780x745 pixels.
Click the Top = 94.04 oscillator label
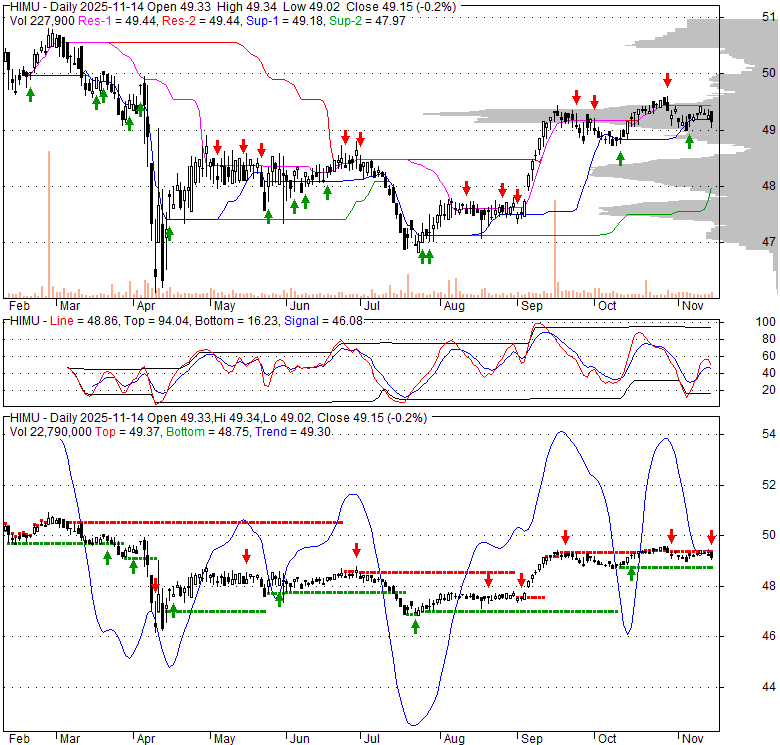(x=156, y=321)
